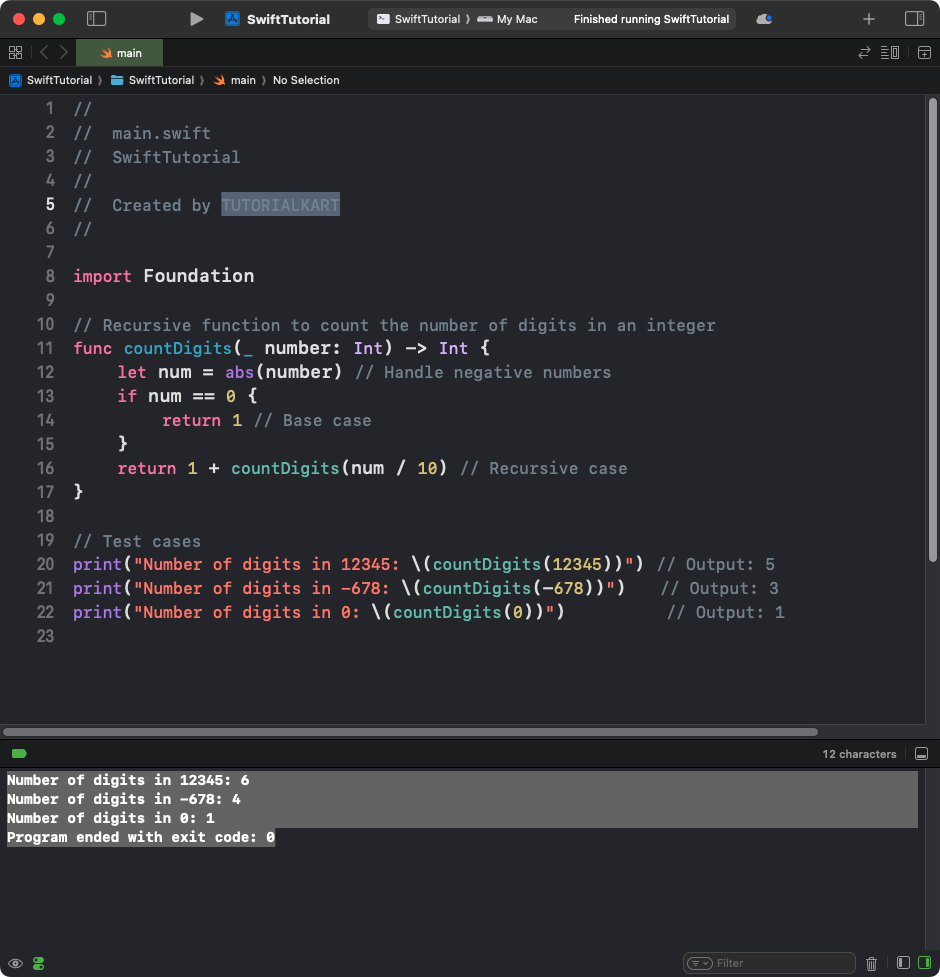Click the Xcode Cloud icon in toolbar
The image size is (940, 977).
(x=763, y=18)
